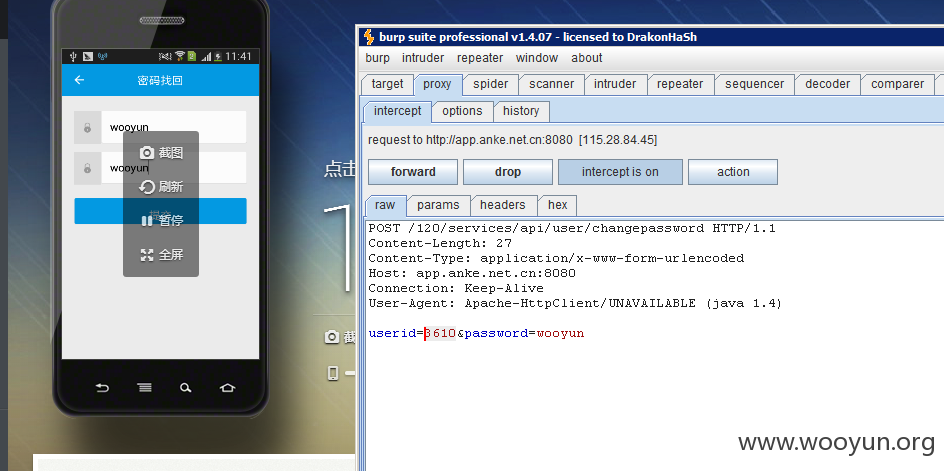Tap the phone's home hardware key
Screen dimensions: 944x471
[227, 388]
